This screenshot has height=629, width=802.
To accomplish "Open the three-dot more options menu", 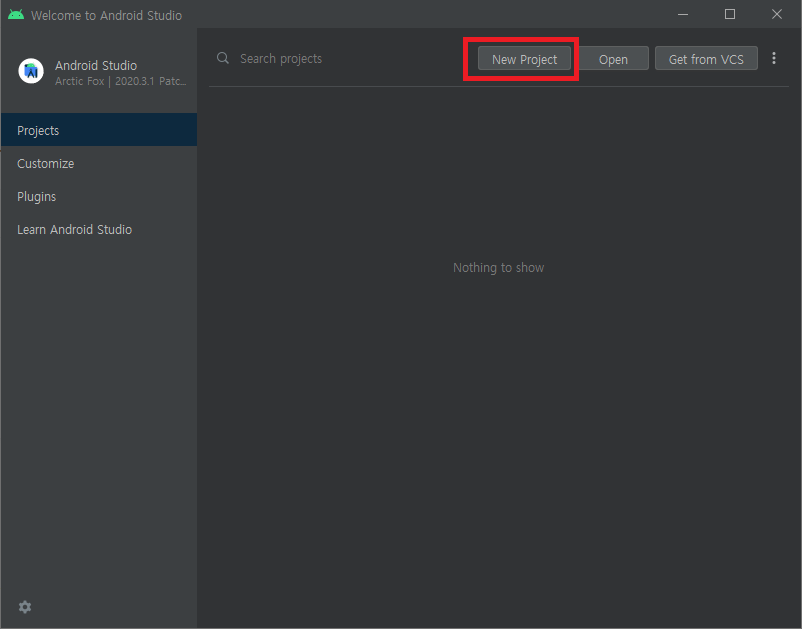I will click(x=774, y=58).
